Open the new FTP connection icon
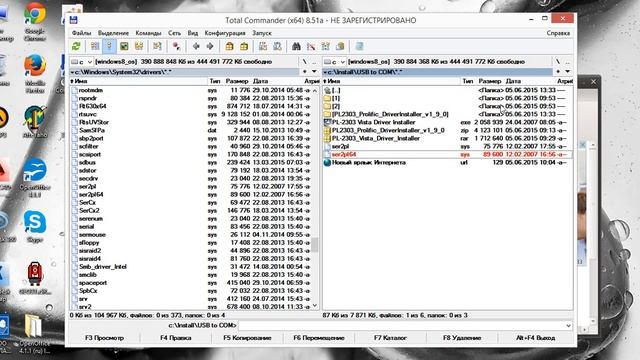 coord(277,46)
